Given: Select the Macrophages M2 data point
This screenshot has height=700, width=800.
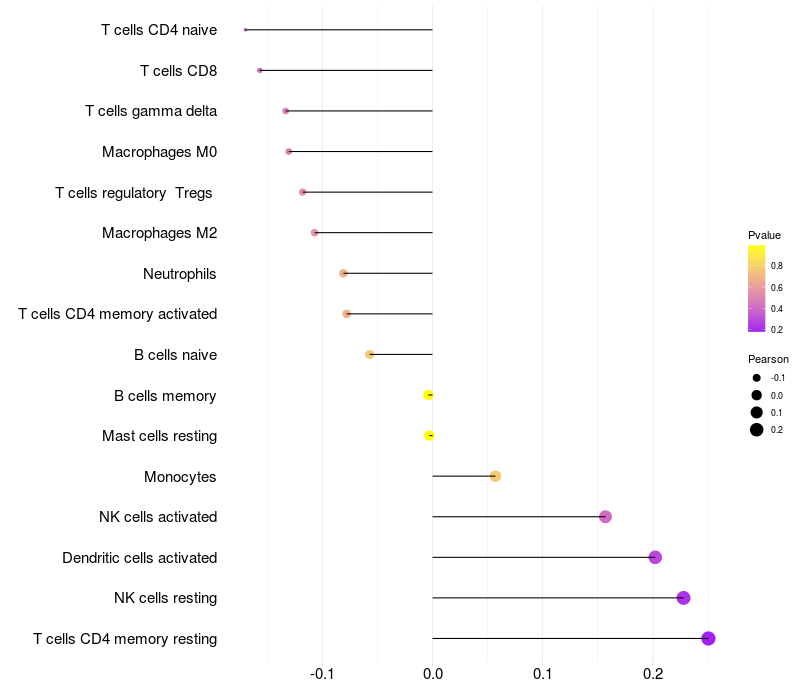Looking at the screenshot, I should click(x=314, y=232).
